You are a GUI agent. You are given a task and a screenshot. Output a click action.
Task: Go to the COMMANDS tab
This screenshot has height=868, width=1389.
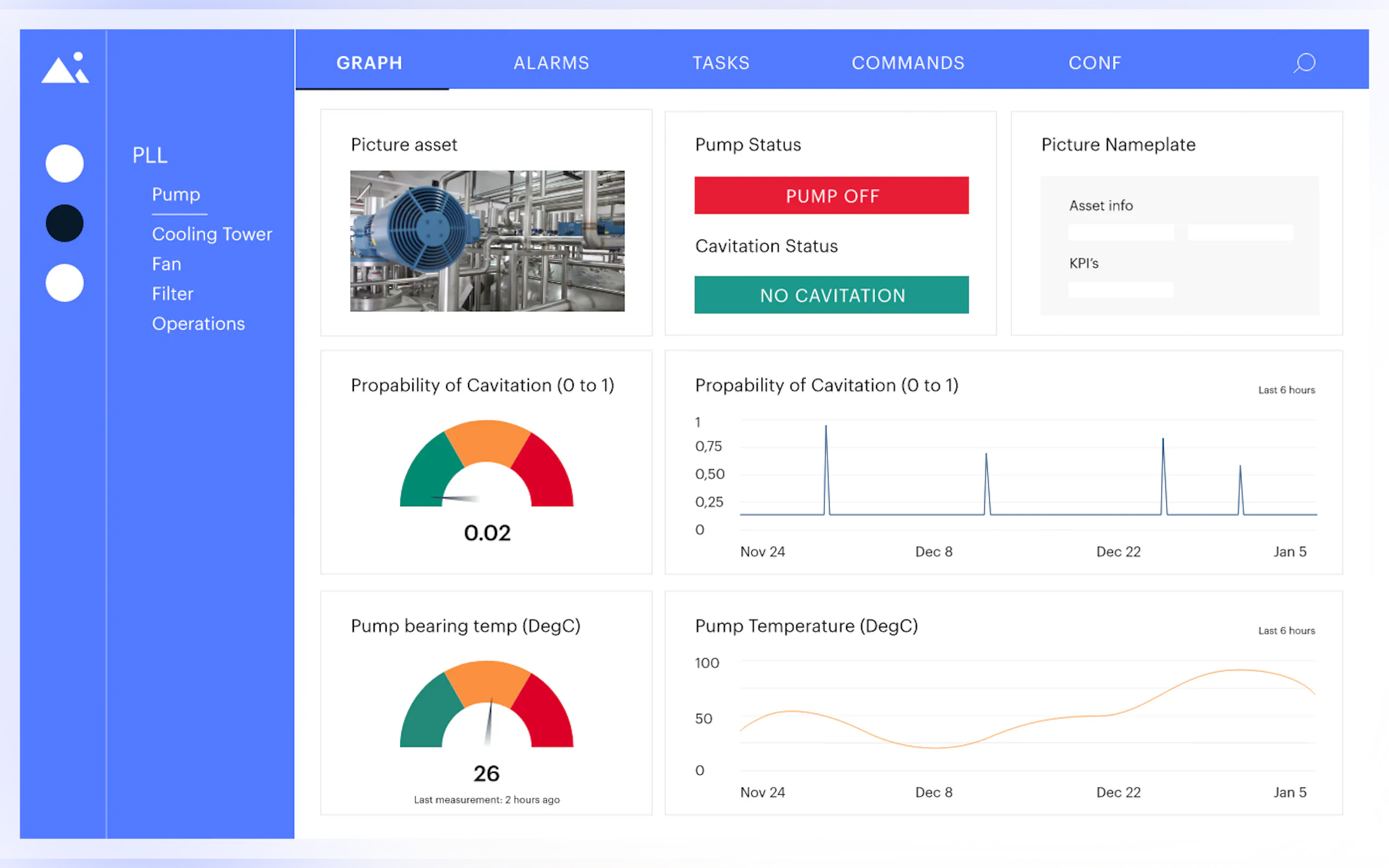pos(907,62)
